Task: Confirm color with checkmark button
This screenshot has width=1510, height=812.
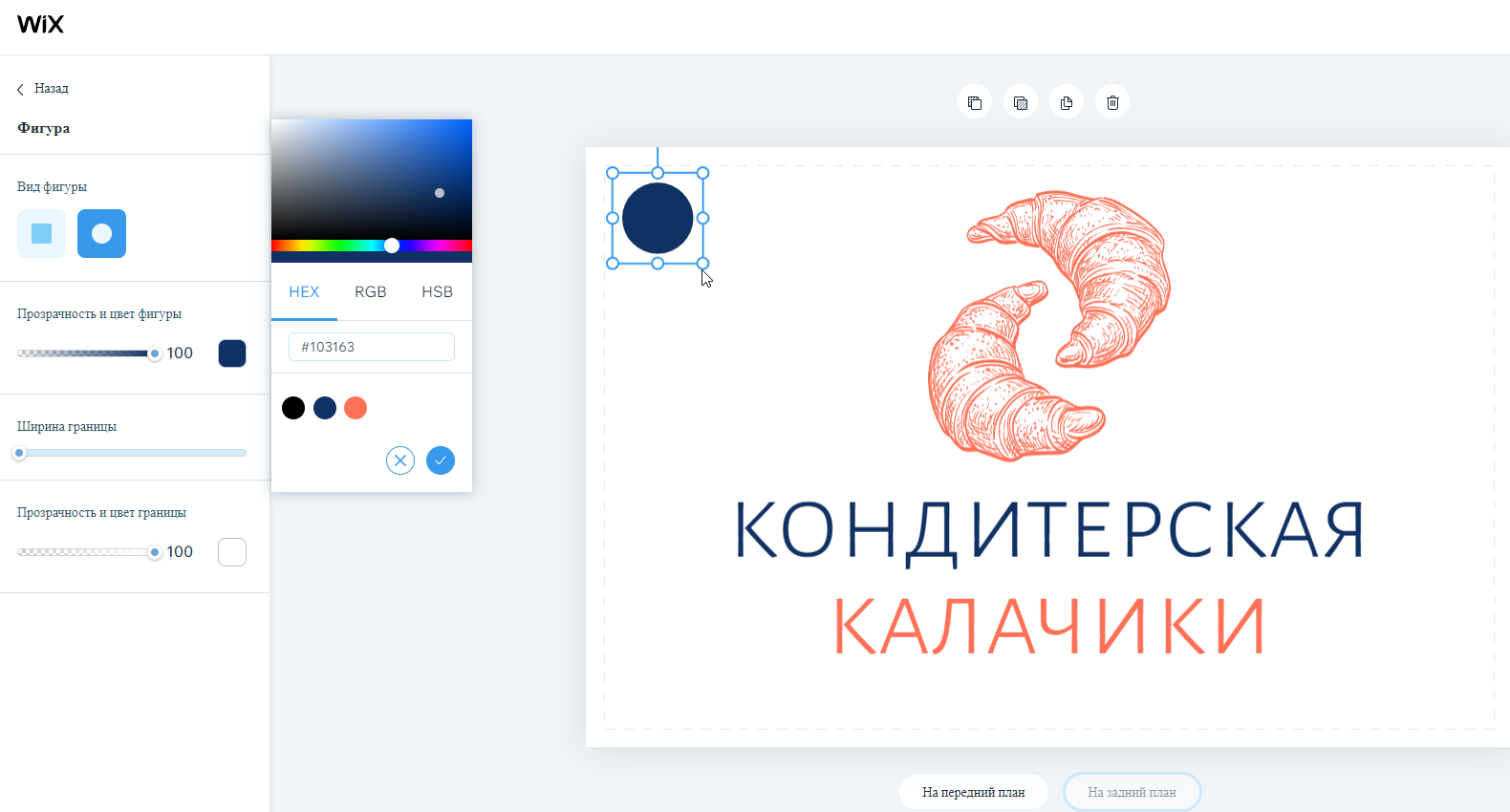Action: [441, 460]
